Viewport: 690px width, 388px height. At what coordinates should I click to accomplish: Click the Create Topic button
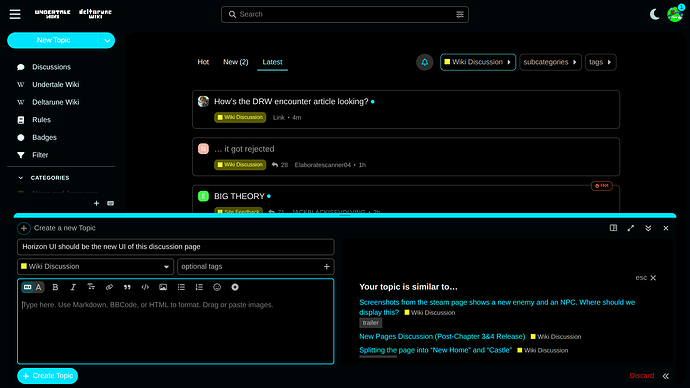48,376
